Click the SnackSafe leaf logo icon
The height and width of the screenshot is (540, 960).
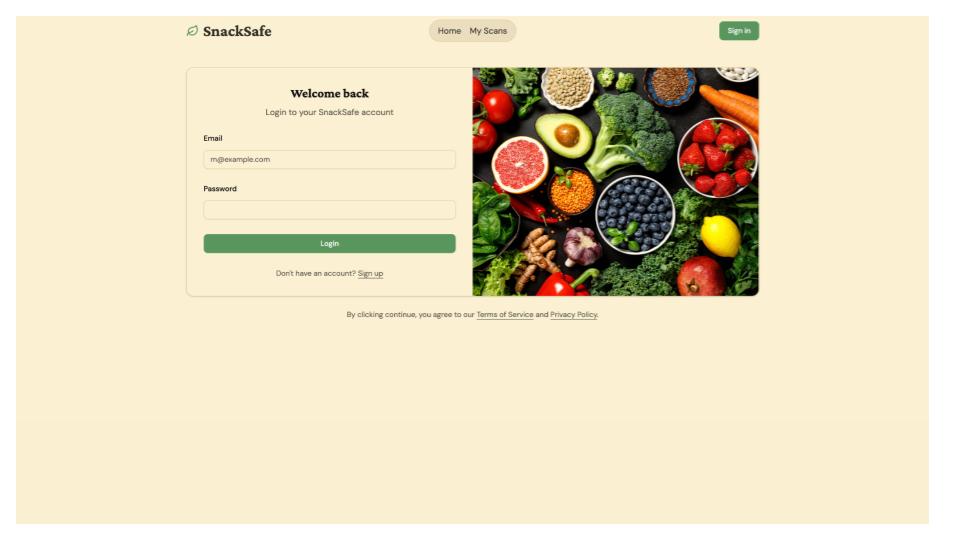coord(192,31)
